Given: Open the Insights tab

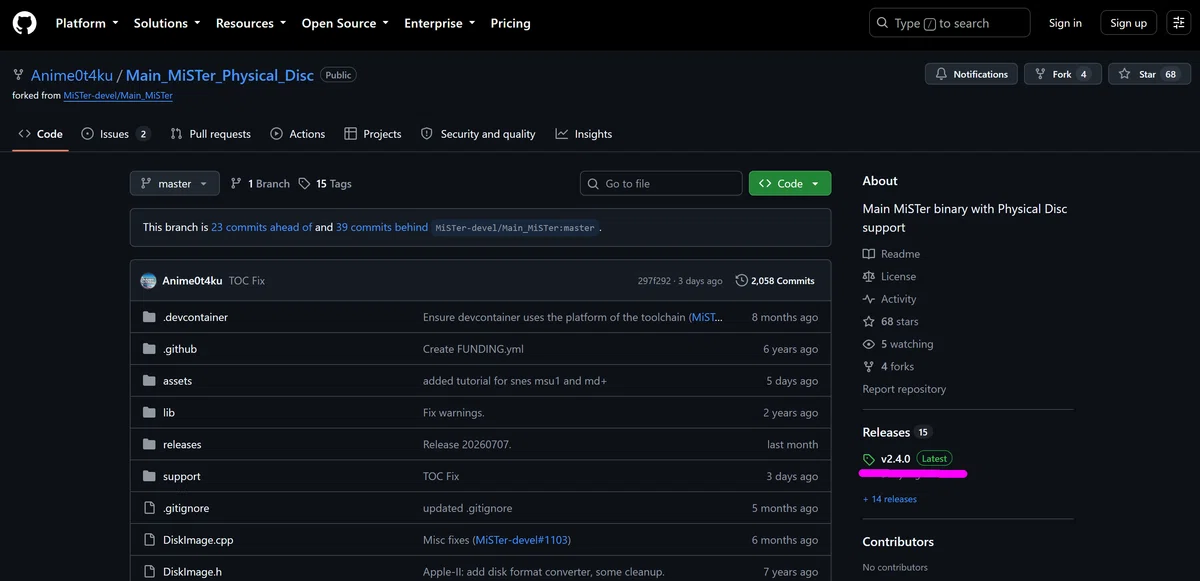Looking at the screenshot, I should [x=584, y=134].
